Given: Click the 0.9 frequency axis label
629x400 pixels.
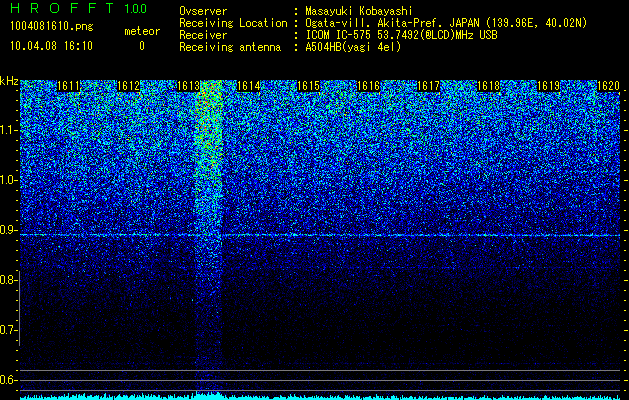Looking at the screenshot, I should tap(7, 230).
